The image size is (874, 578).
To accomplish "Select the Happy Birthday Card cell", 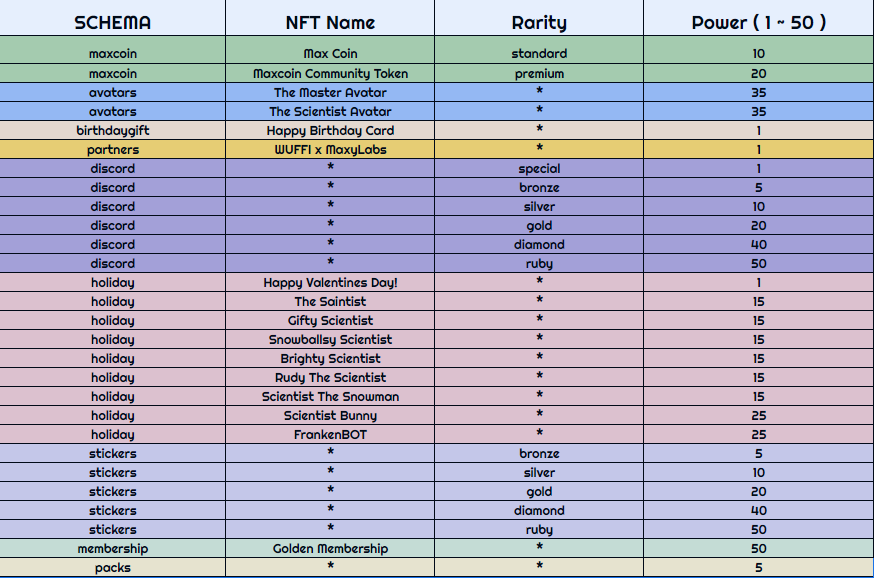I will tap(330, 130).
